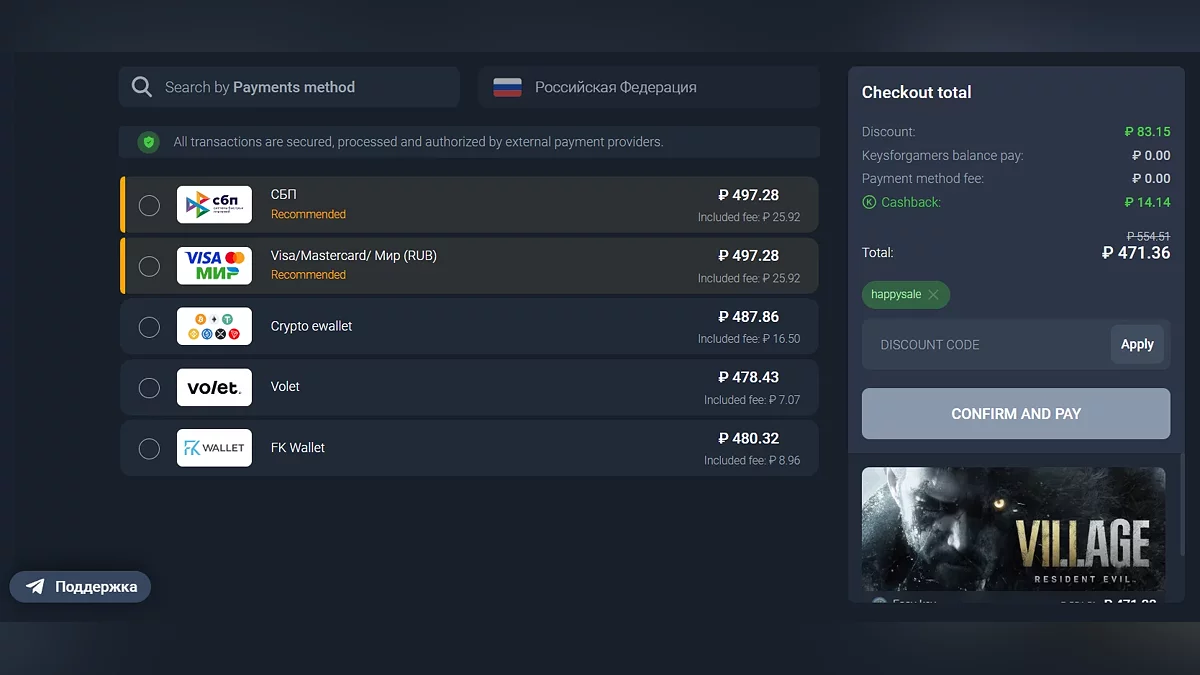Pick the FK Wallet radio button

(x=149, y=449)
